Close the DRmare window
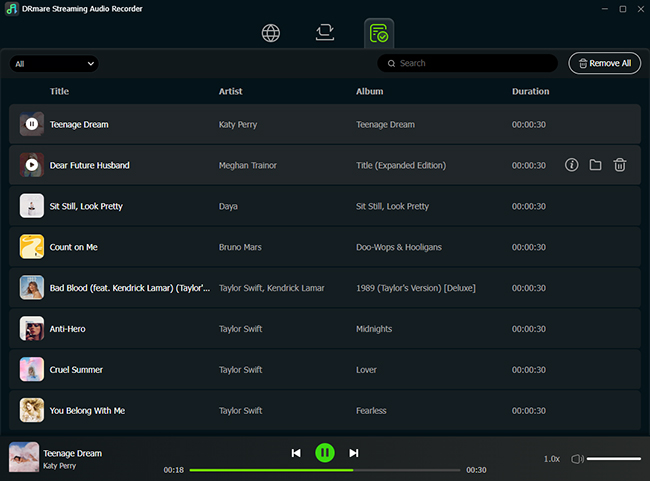Screen dimensions: 650x481 640,9
